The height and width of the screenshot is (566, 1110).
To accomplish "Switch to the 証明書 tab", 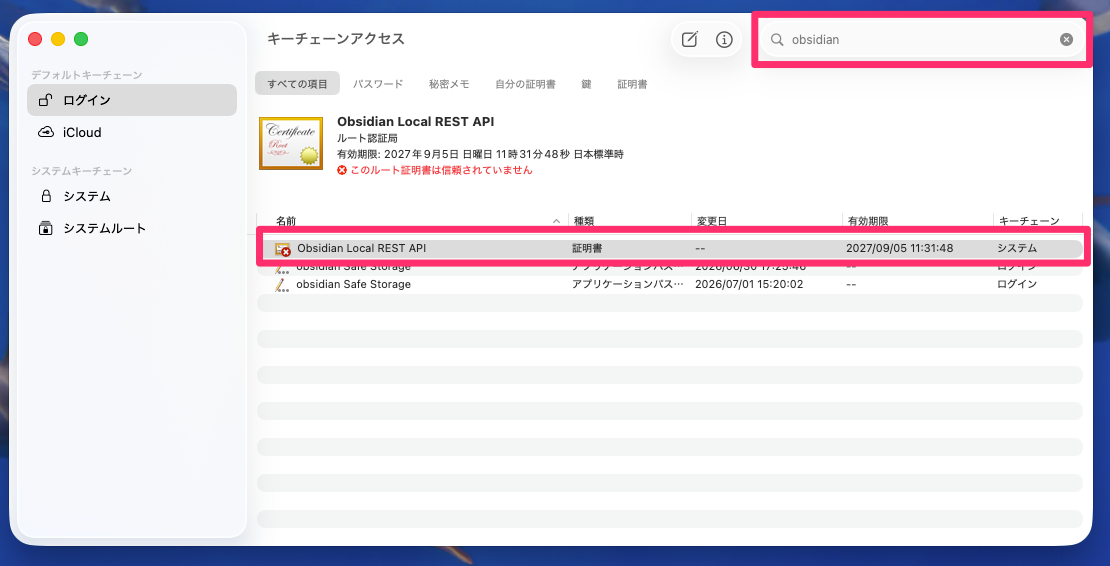I will (x=632, y=83).
